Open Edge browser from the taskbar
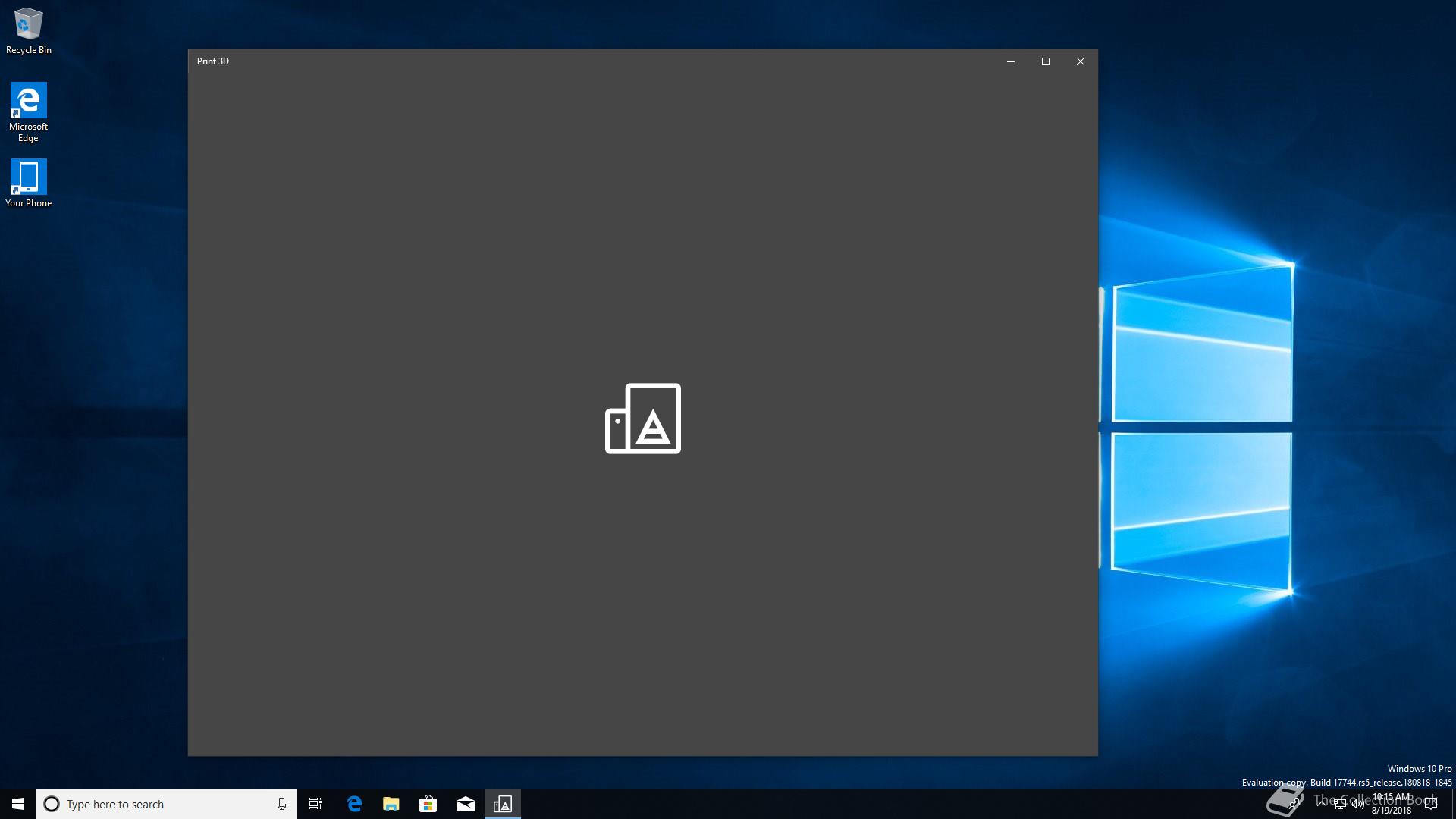Viewport: 1456px width, 819px height. tap(354, 804)
